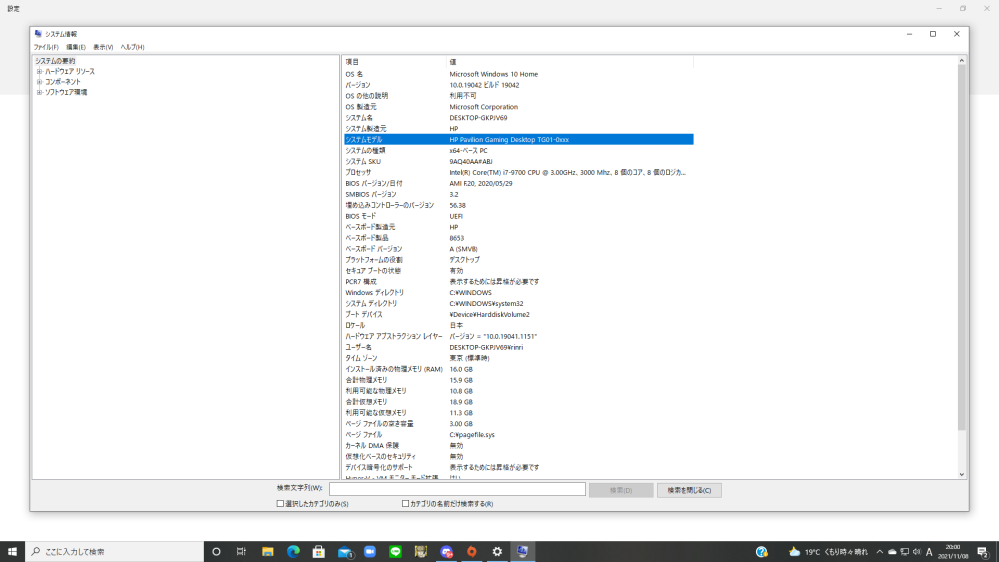Open Microsoft Store from taskbar
999x562 pixels.
point(319,552)
